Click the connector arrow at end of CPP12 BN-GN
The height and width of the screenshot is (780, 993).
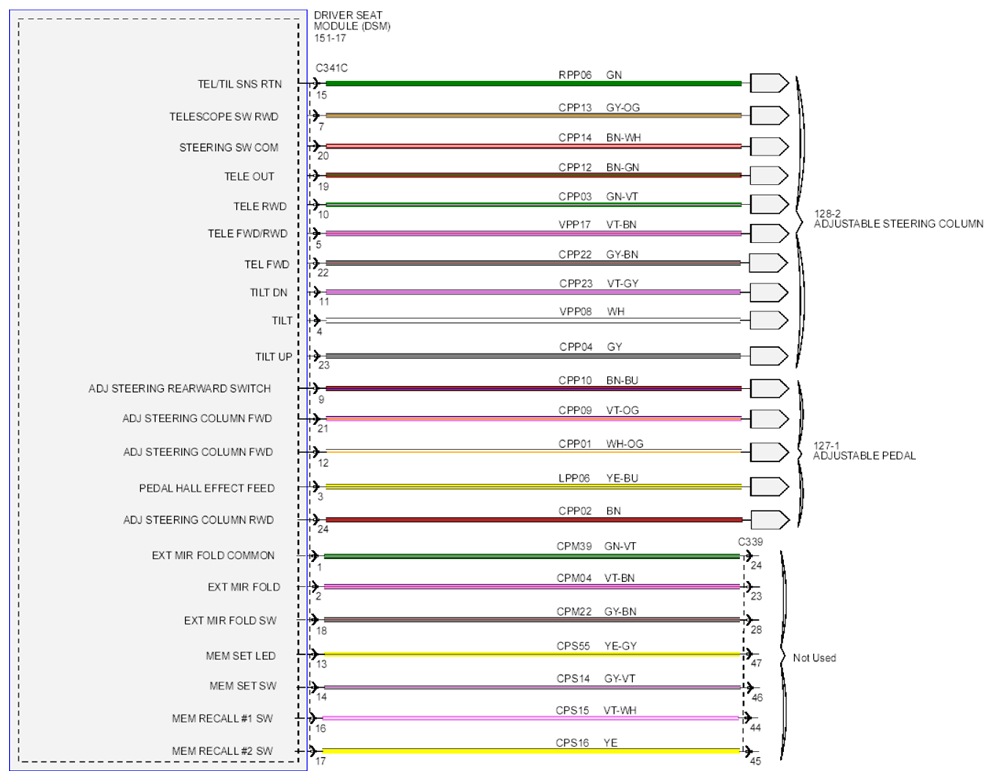pos(769,175)
